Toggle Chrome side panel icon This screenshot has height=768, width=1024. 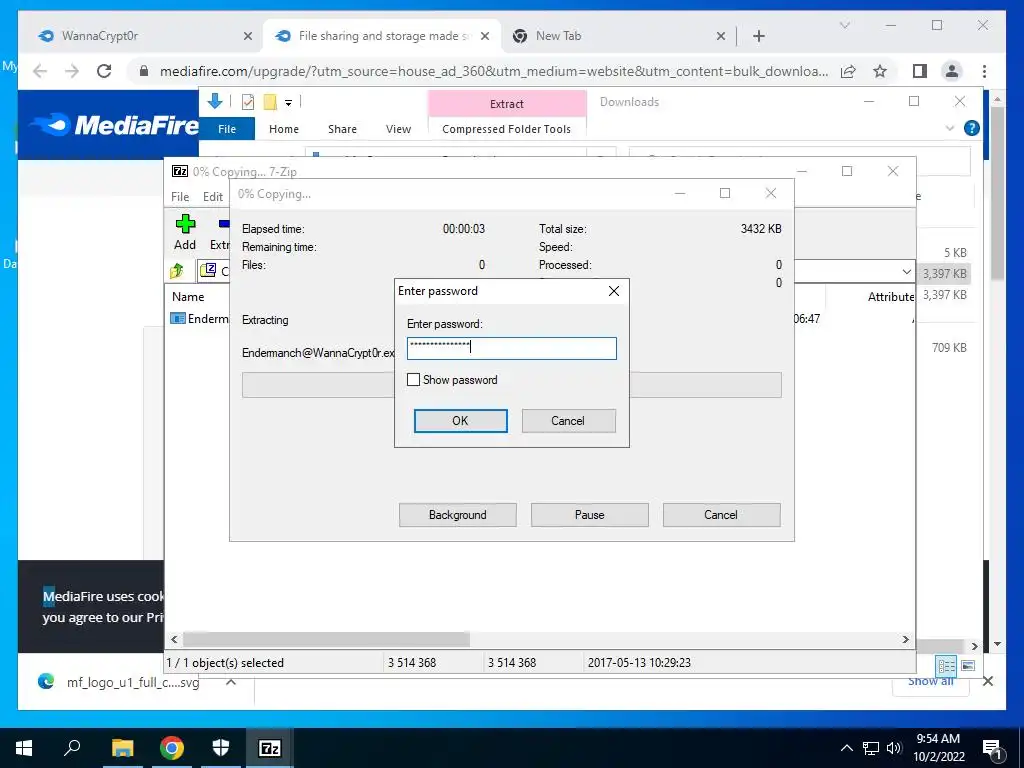tap(920, 71)
